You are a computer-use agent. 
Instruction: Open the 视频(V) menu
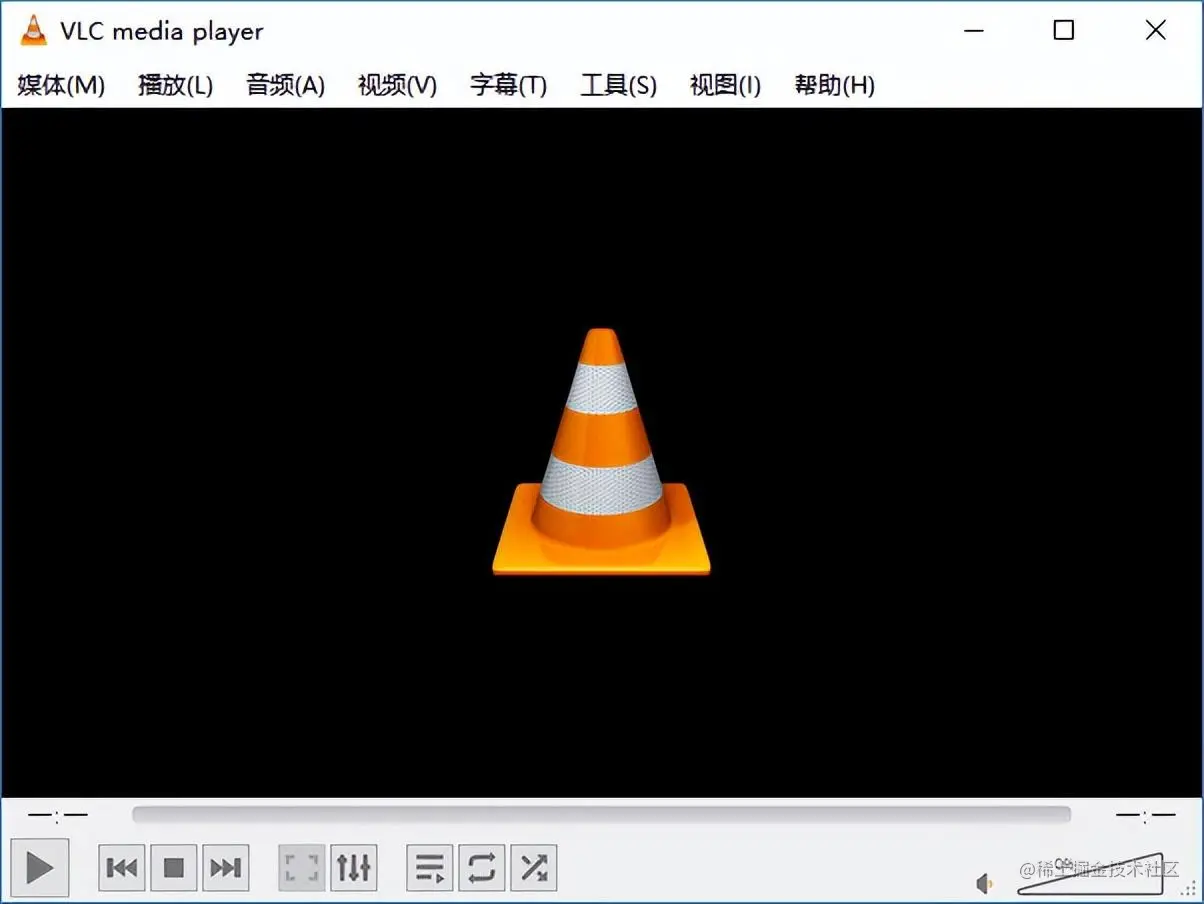tap(398, 85)
